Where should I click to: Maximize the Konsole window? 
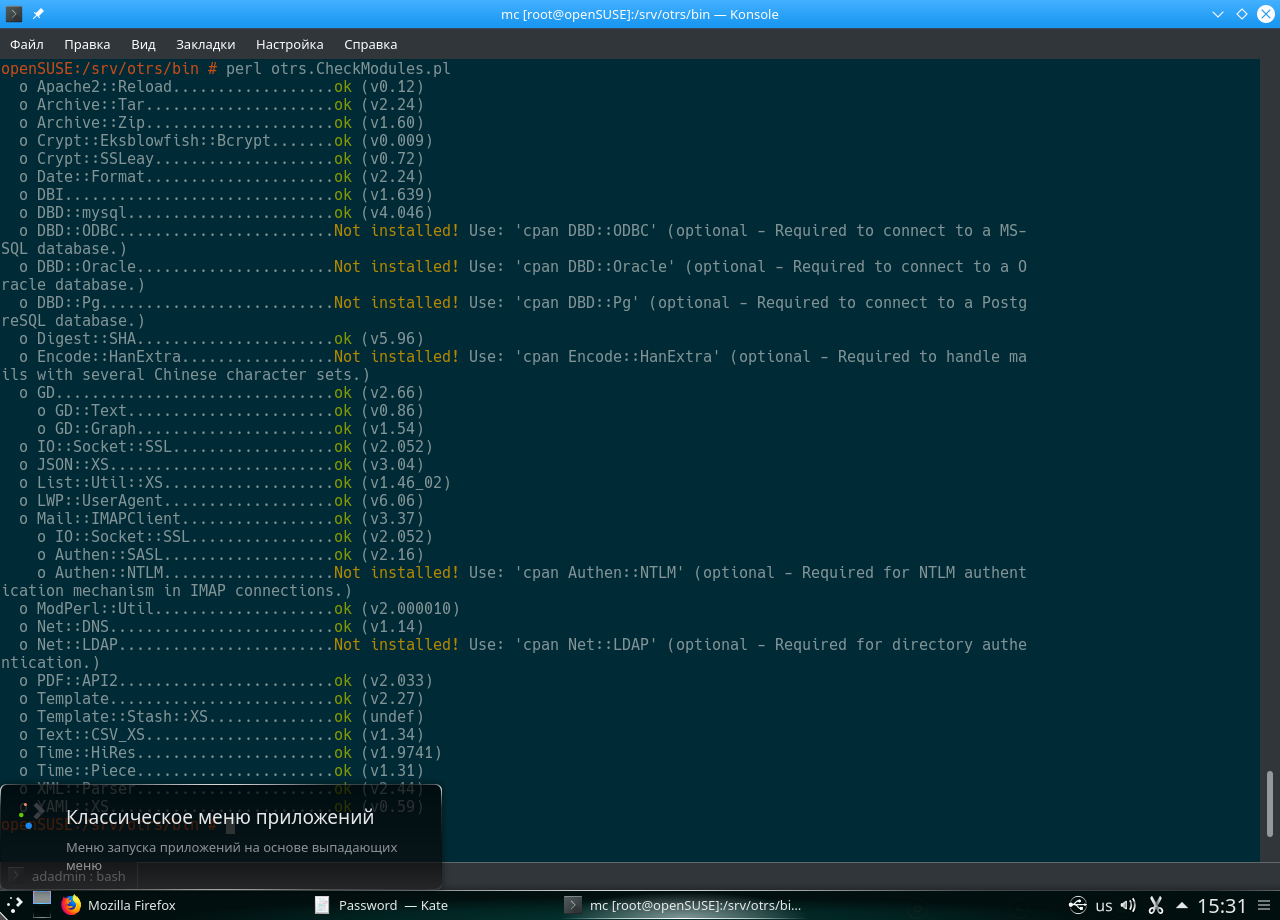1241,14
